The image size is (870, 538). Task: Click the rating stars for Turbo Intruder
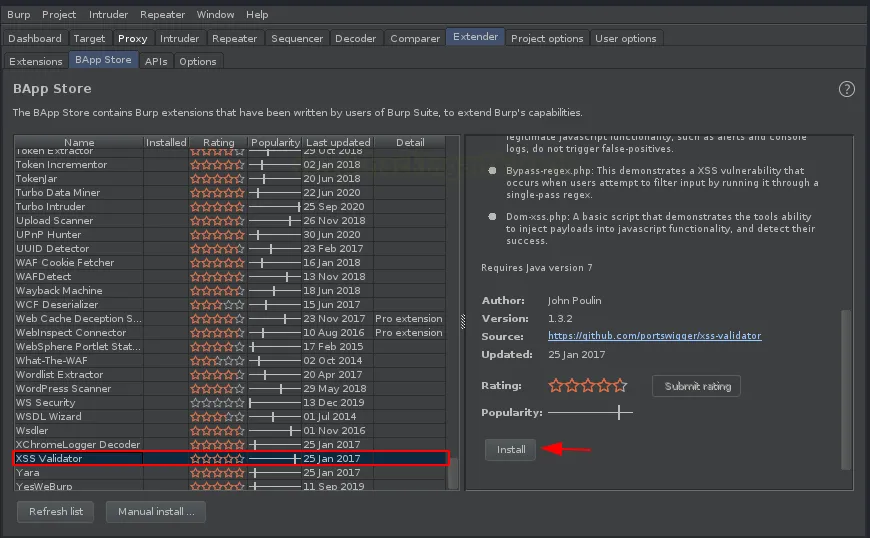(217, 207)
